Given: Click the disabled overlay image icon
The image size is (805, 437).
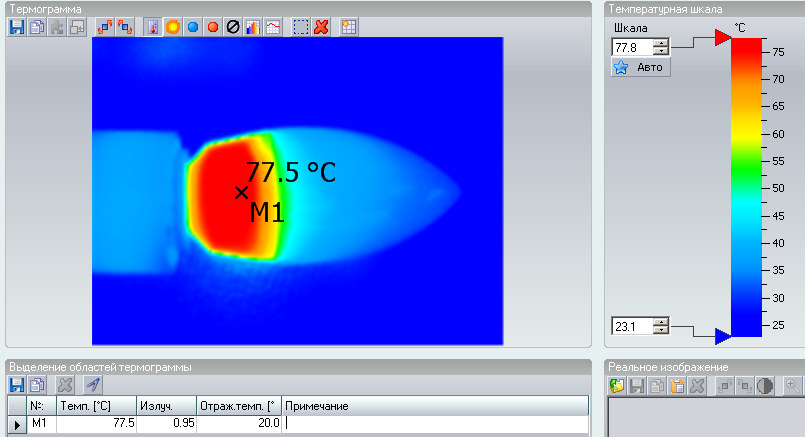Looking at the screenshot, I should [77, 27].
